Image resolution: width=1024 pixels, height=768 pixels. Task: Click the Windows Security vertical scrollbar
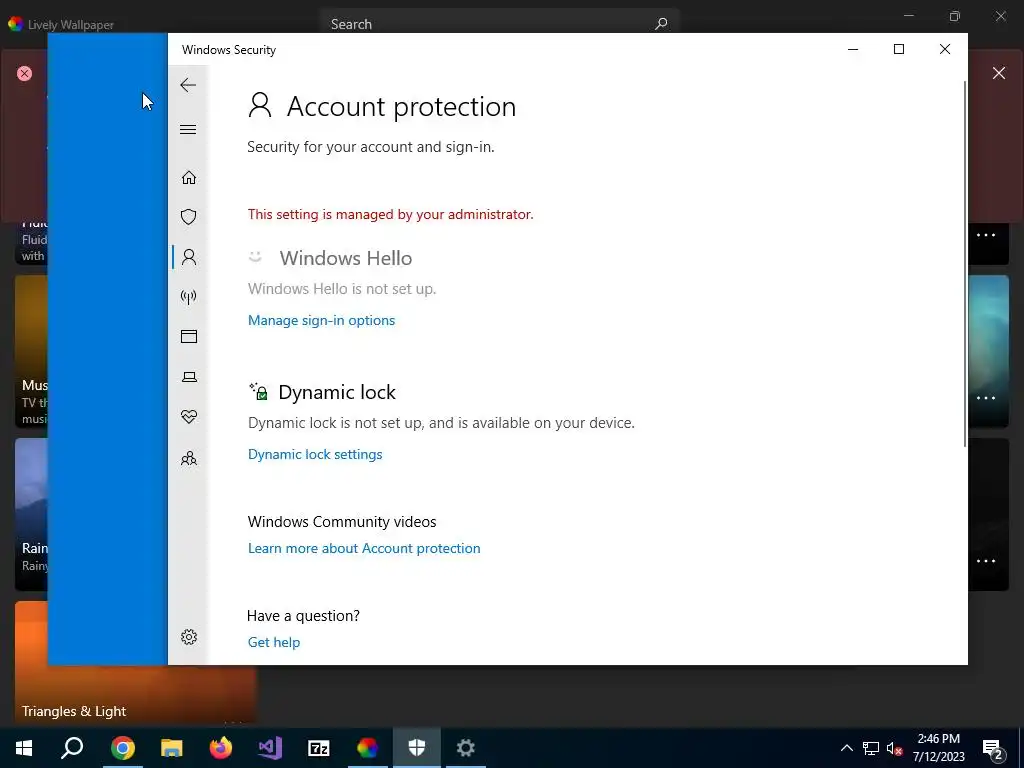[x=964, y=264]
